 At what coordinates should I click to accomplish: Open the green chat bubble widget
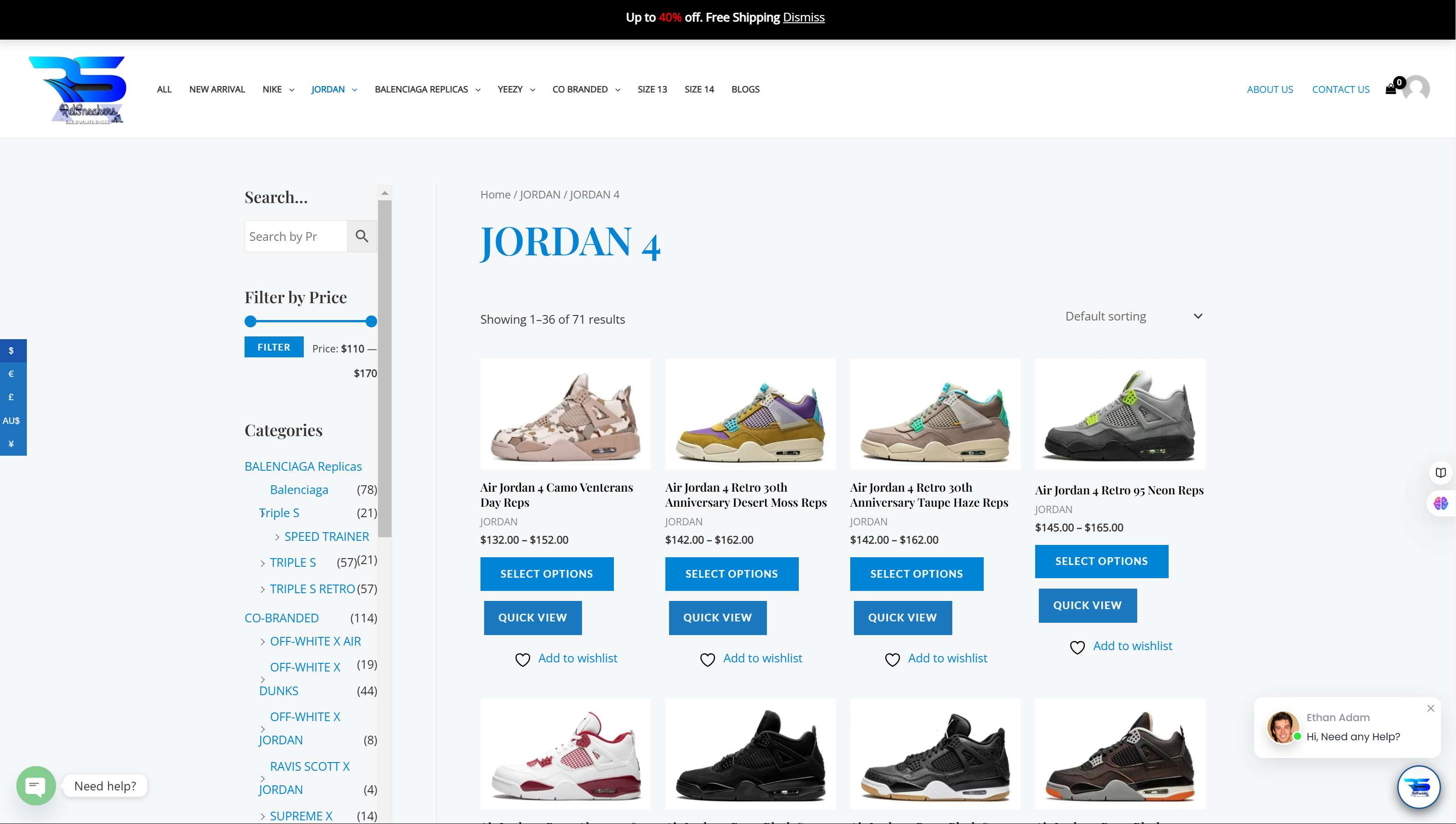[36, 785]
